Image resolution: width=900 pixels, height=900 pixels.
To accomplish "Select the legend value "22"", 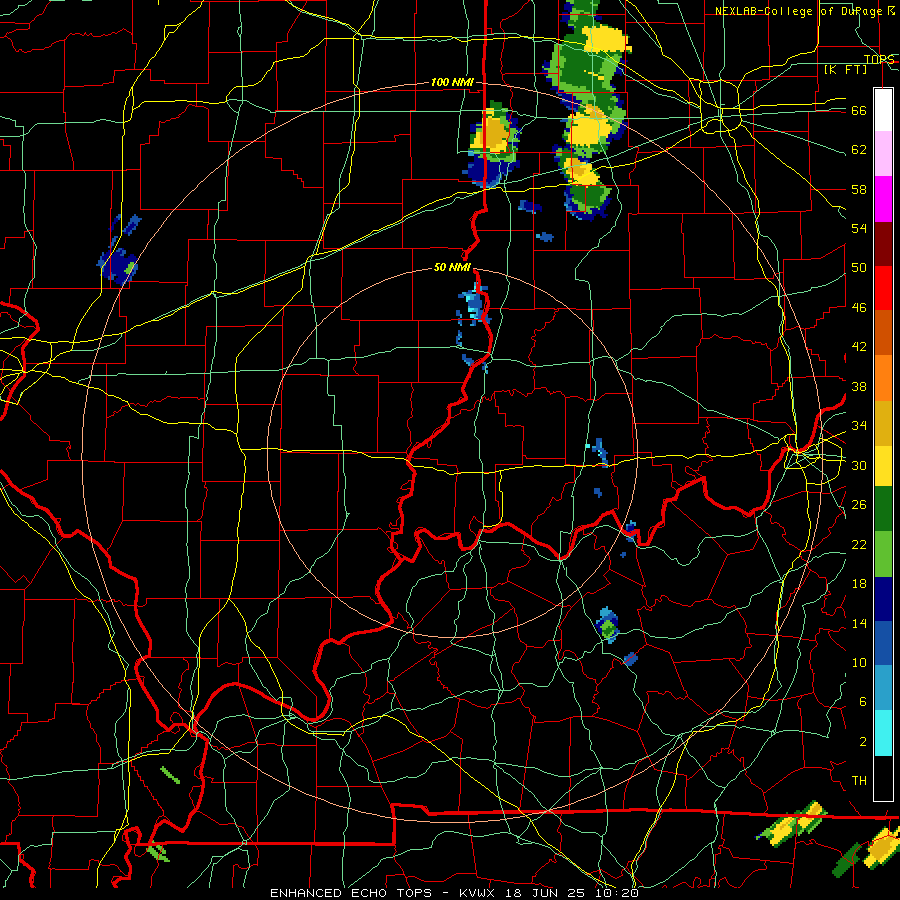I will [x=859, y=544].
